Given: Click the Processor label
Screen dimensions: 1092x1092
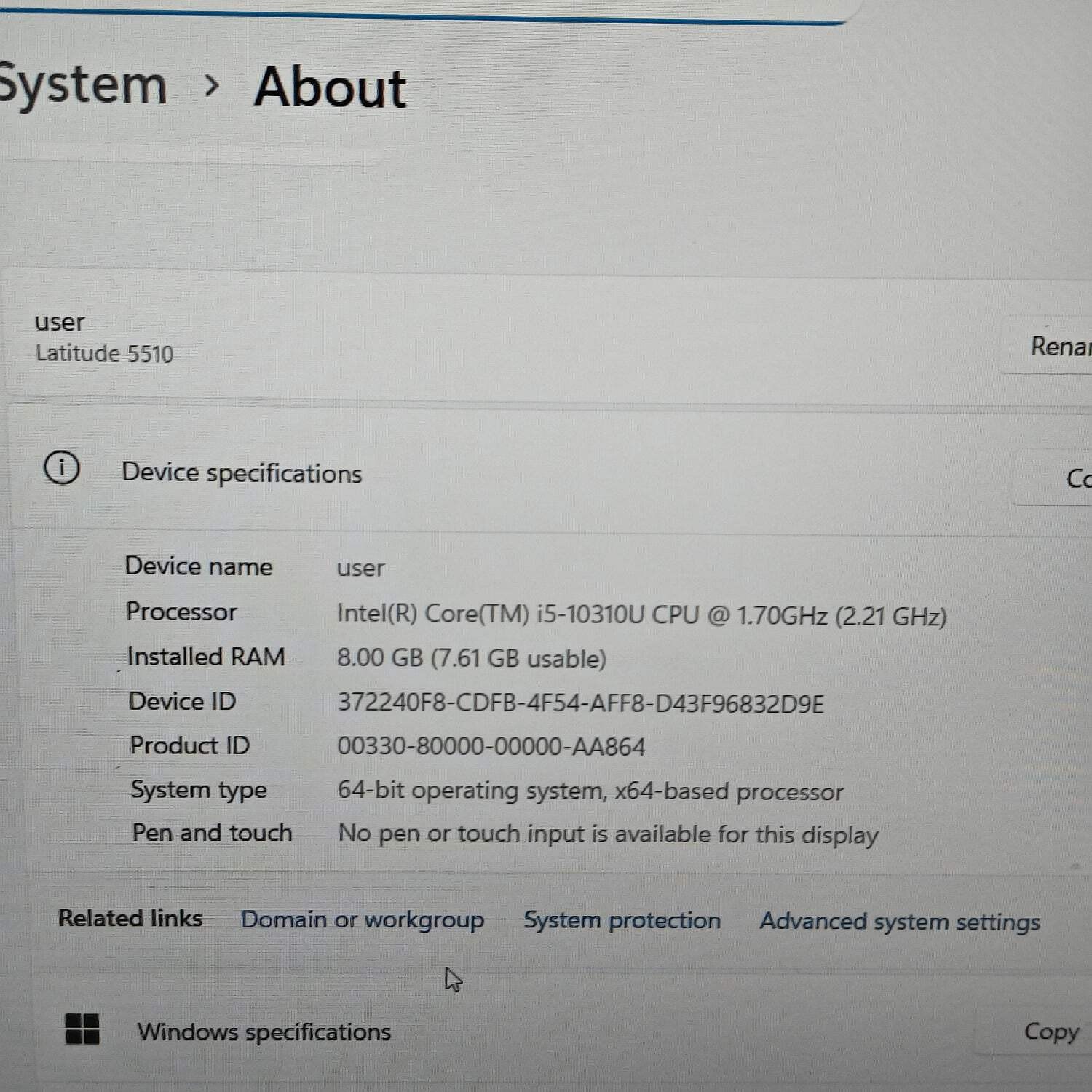Looking at the screenshot, I should click(x=181, y=612).
